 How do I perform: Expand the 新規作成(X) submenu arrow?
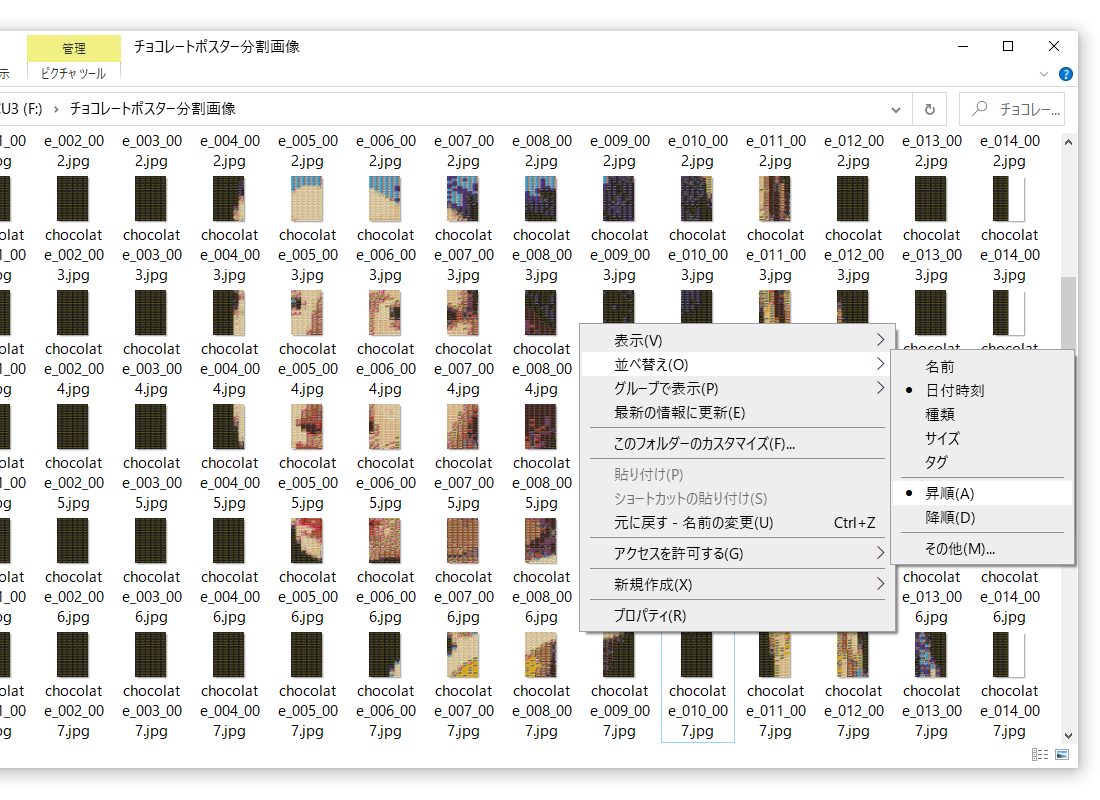pos(880,584)
